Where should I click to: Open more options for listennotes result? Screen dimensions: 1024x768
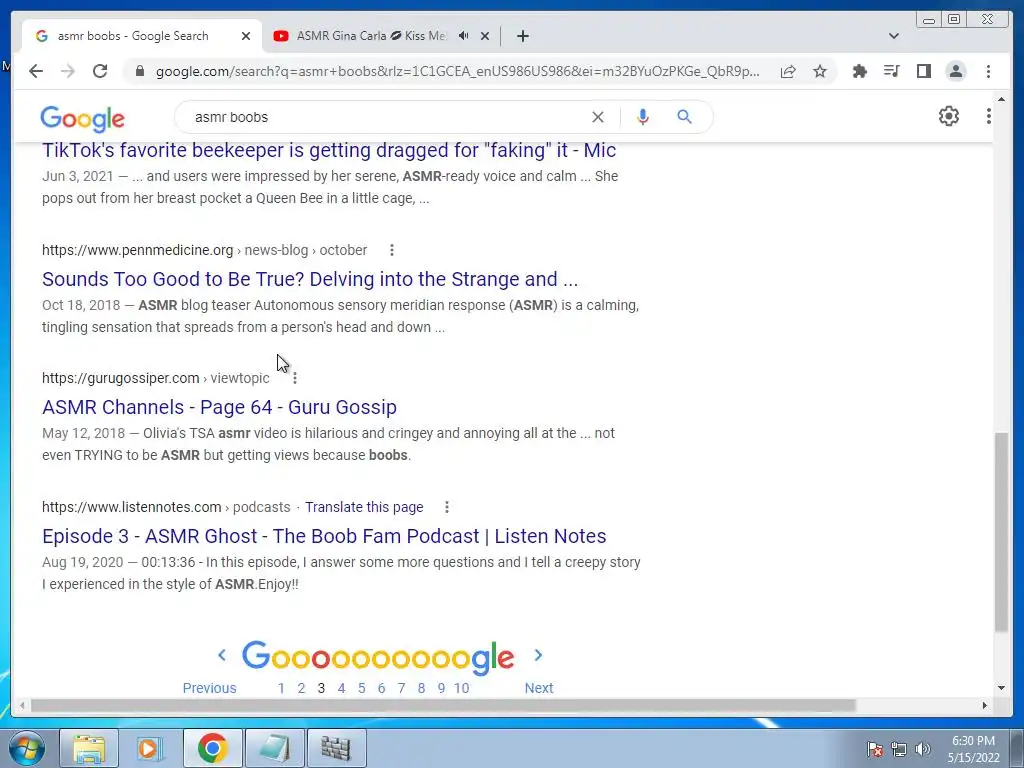pyautogui.click(x=447, y=507)
